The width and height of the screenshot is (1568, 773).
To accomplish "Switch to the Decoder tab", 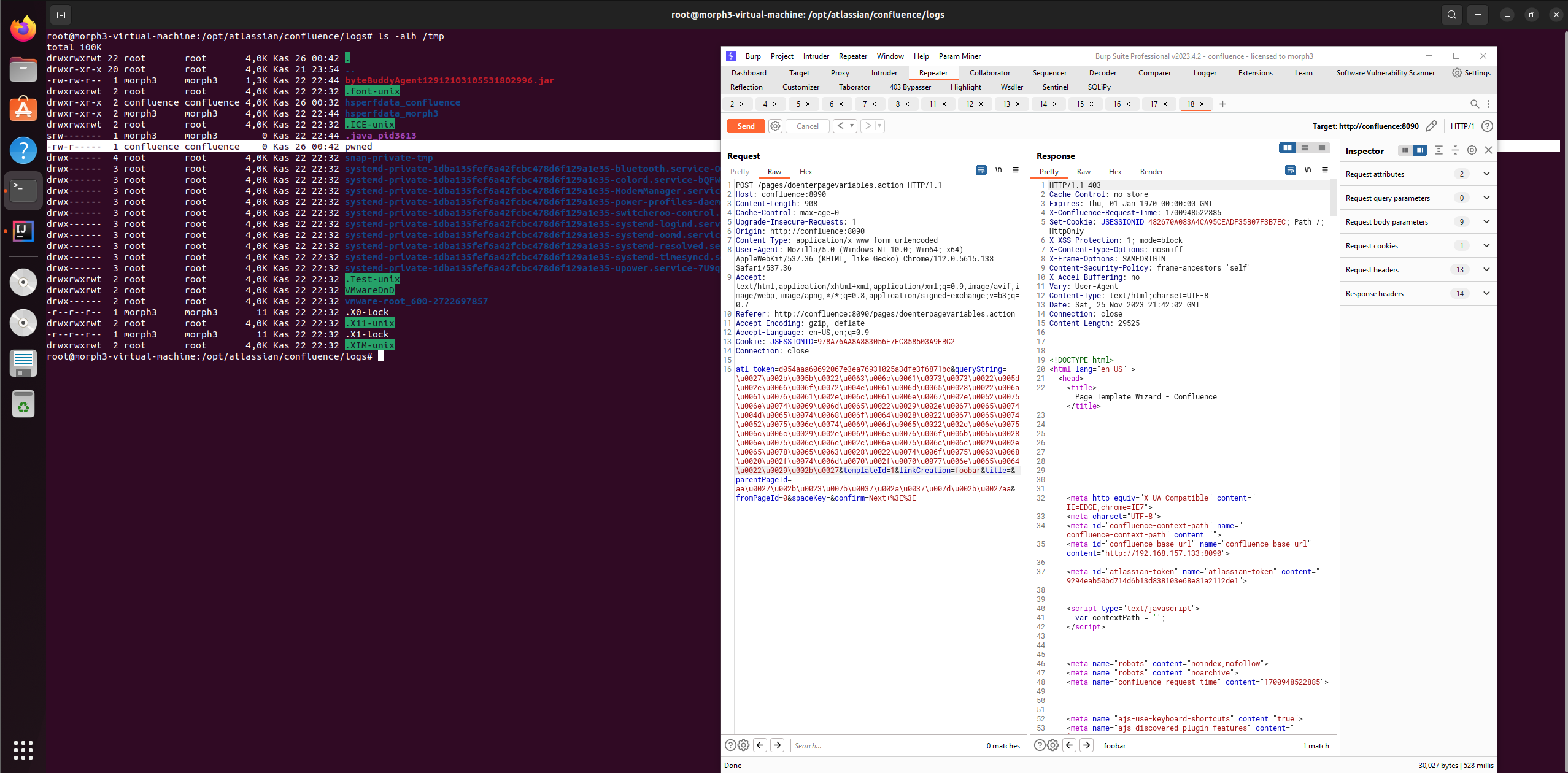I will tap(1102, 72).
